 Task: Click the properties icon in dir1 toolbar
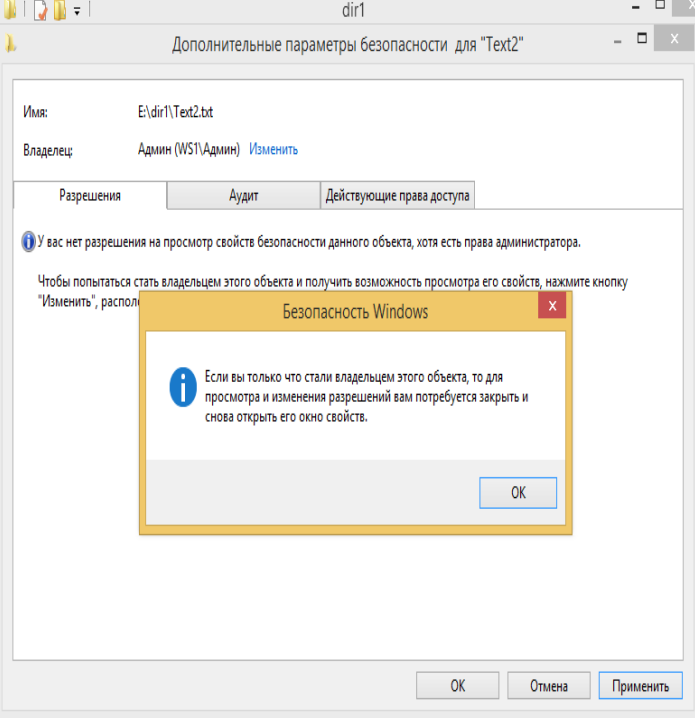point(40,10)
